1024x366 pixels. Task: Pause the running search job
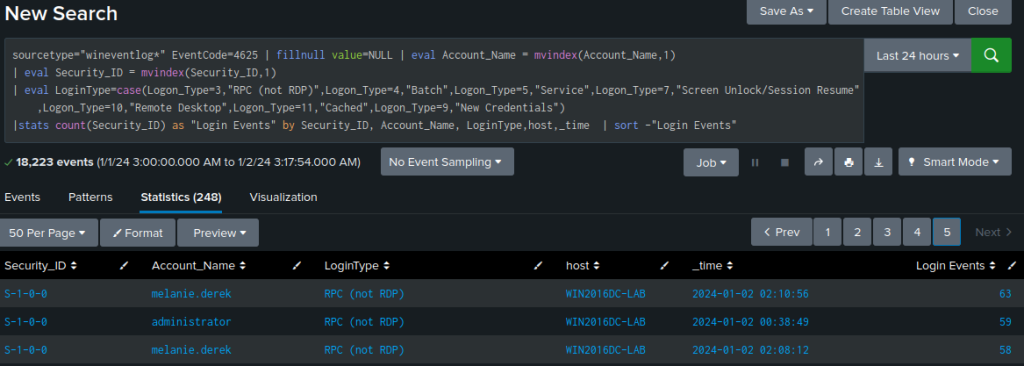click(x=755, y=162)
